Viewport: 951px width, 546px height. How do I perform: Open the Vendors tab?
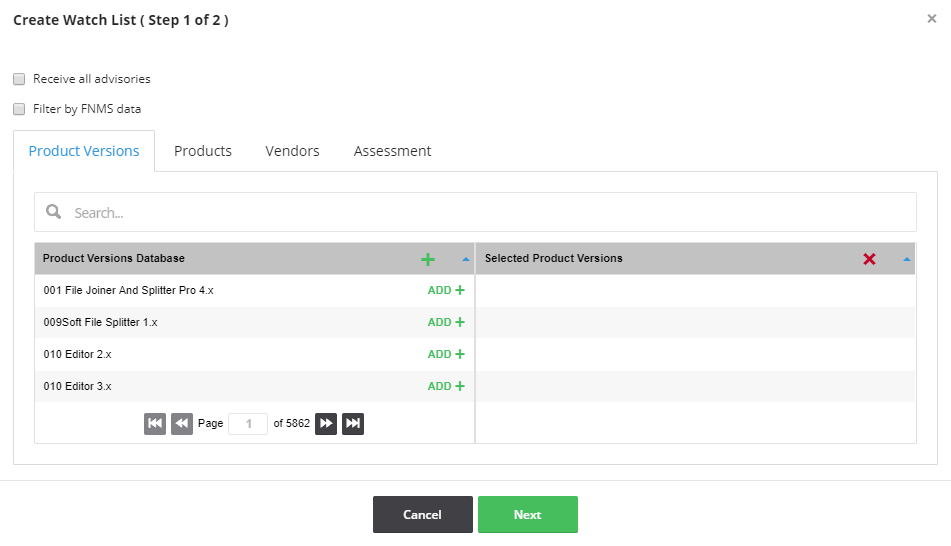(292, 151)
